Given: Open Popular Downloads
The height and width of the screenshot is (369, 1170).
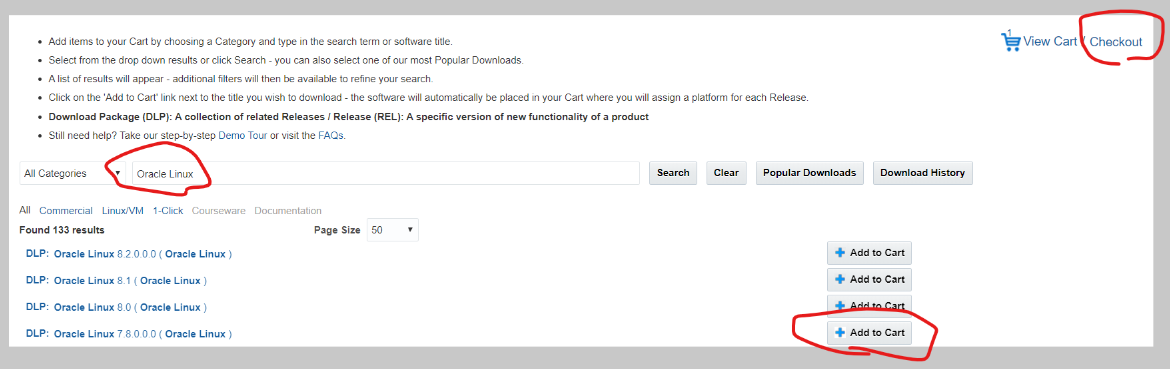Looking at the screenshot, I should [x=810, y=173].
